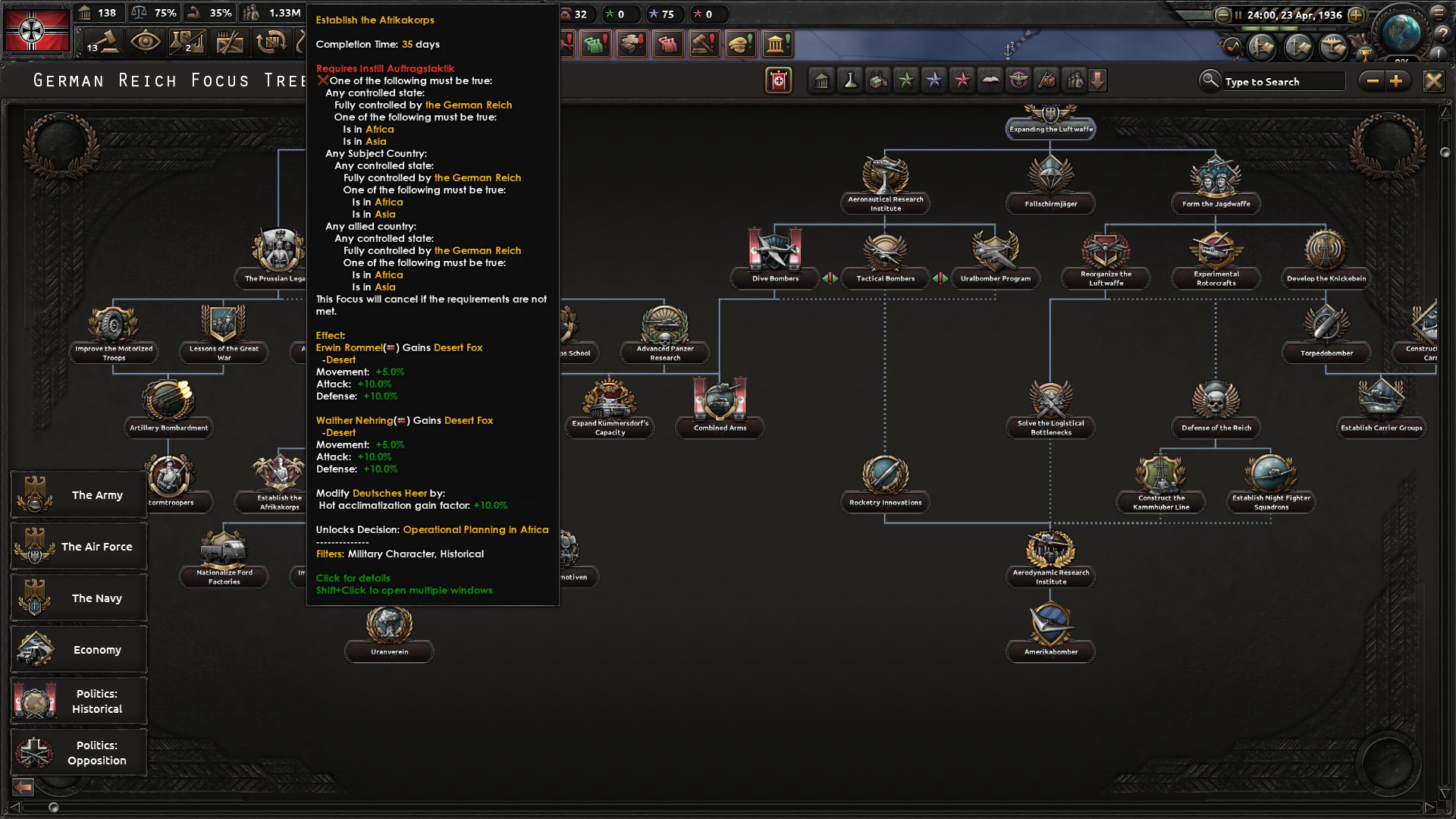Toggle the green star filter
1456x819 pixels.
click(x=906, y=80)
